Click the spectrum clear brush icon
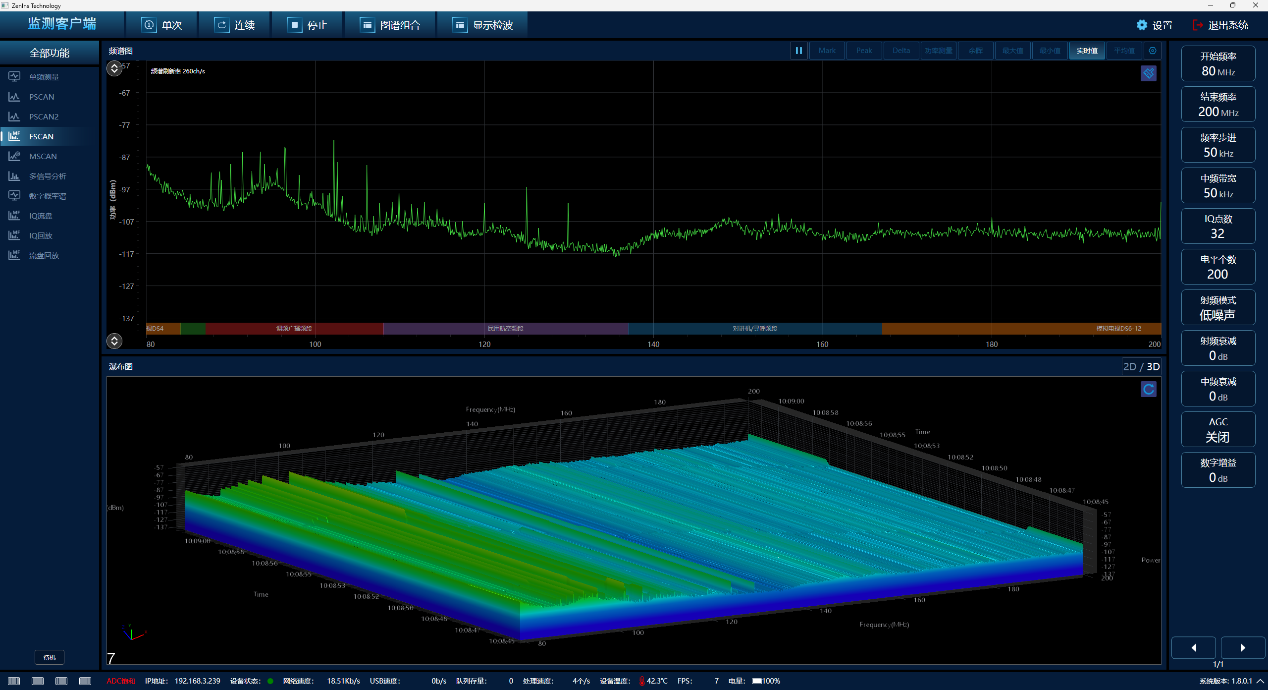 [1149, 73]
